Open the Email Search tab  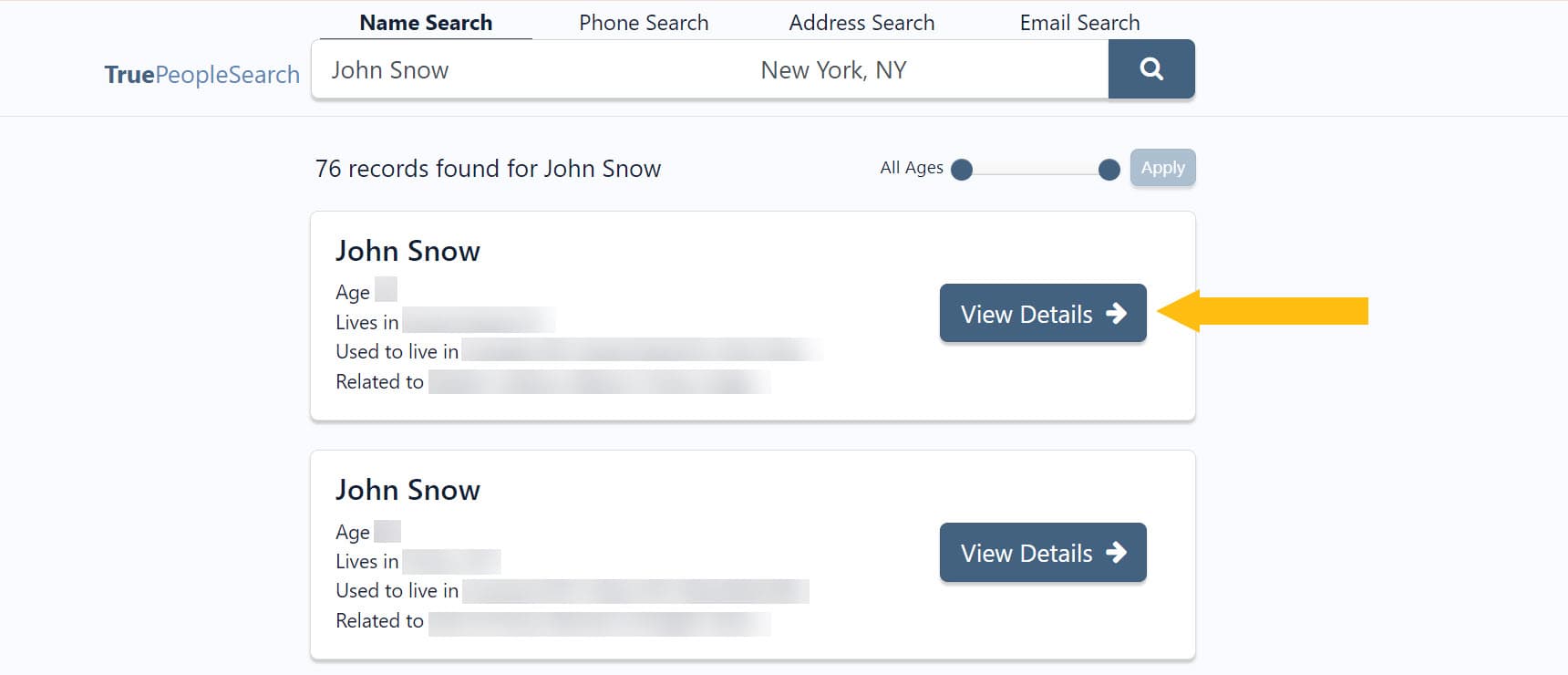point(1078,22)
